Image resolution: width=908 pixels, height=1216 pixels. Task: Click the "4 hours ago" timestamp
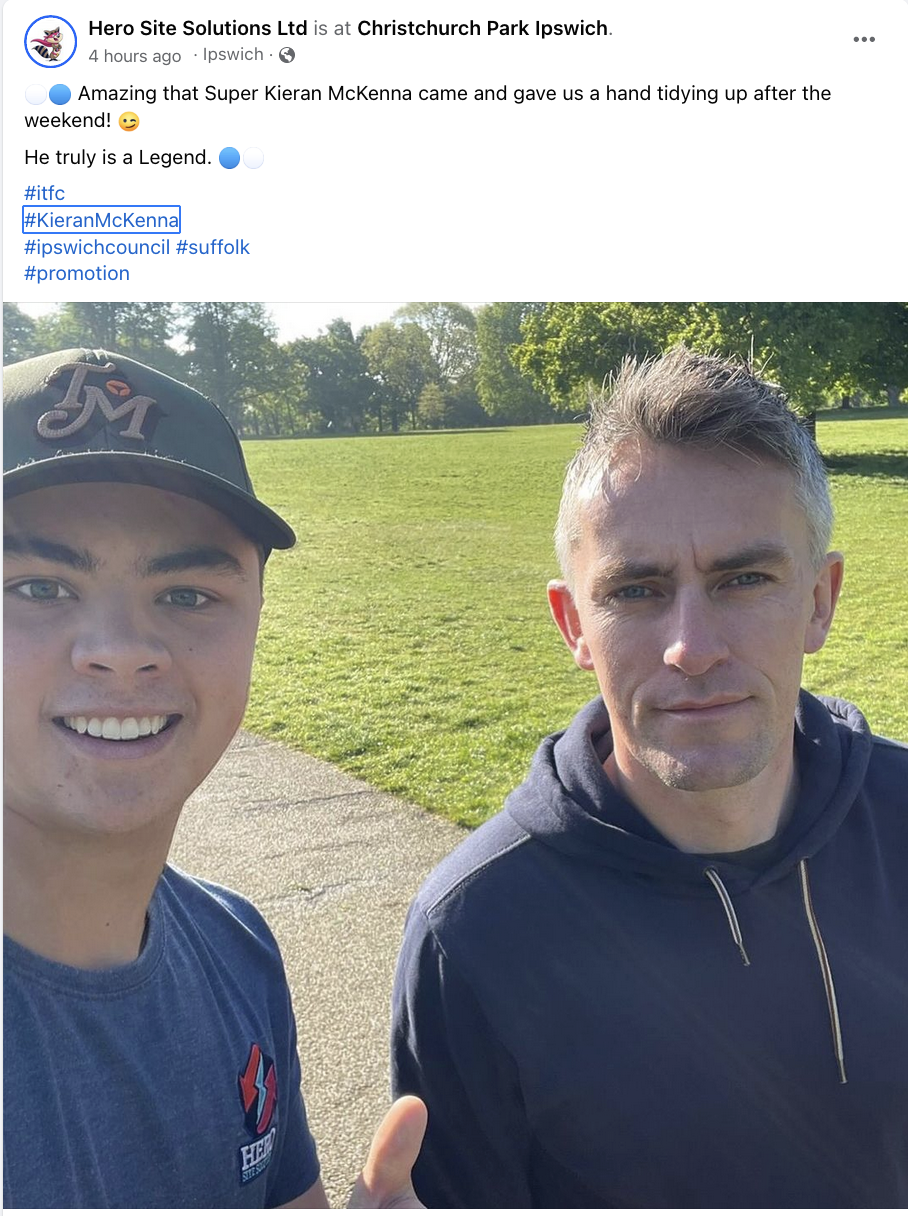point(135,55)
